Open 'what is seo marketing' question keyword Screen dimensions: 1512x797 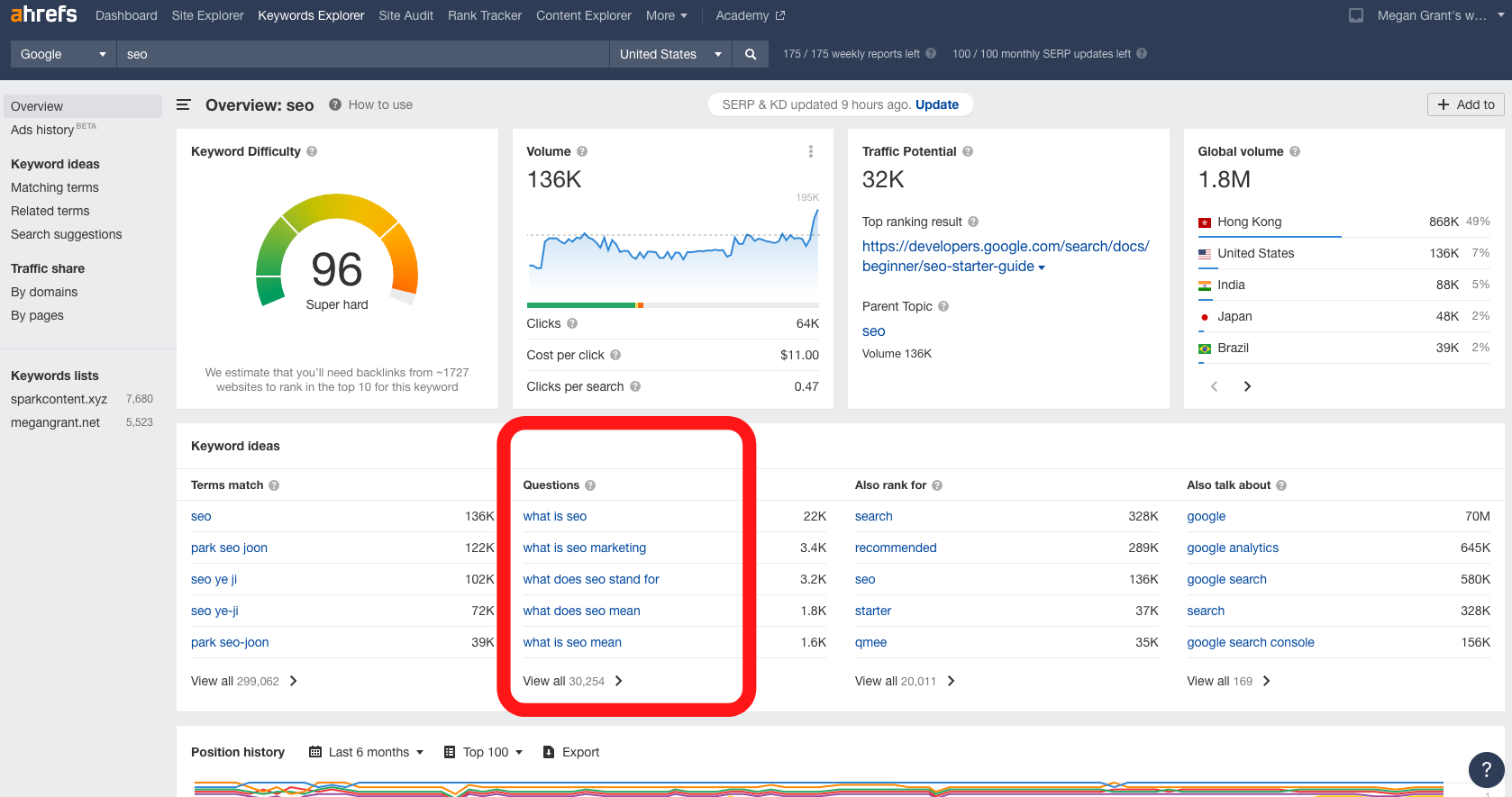(x=584, y=548)
